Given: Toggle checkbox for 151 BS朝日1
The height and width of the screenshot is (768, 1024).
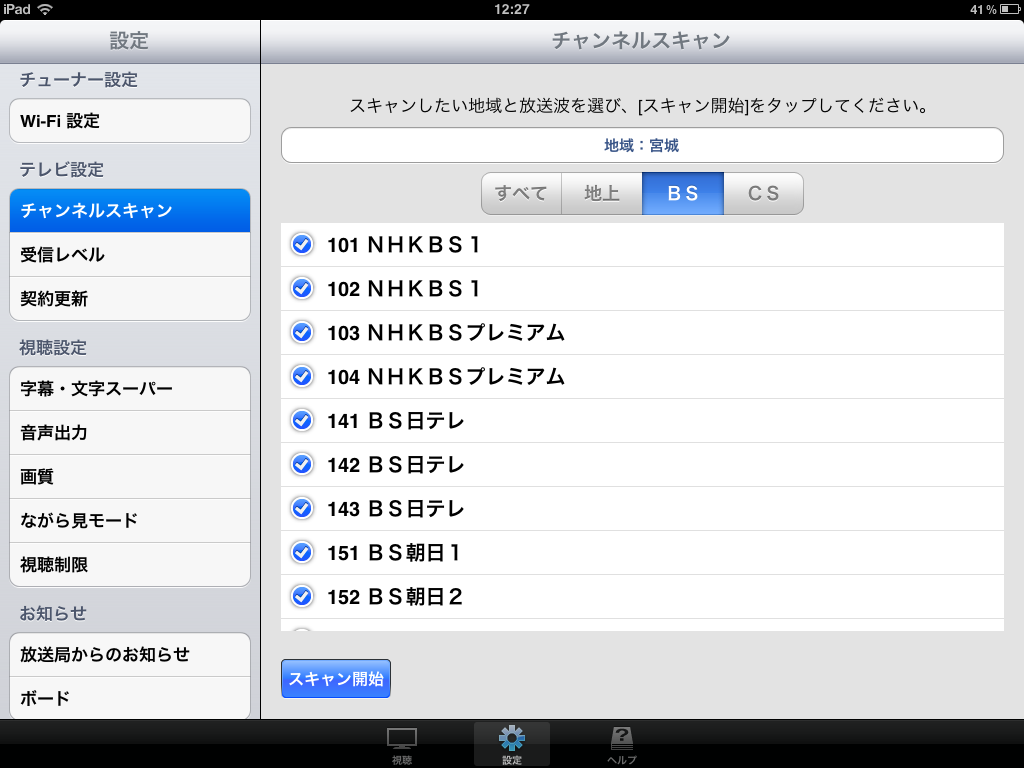Looking at the screenshot, I should pos(302,552).
